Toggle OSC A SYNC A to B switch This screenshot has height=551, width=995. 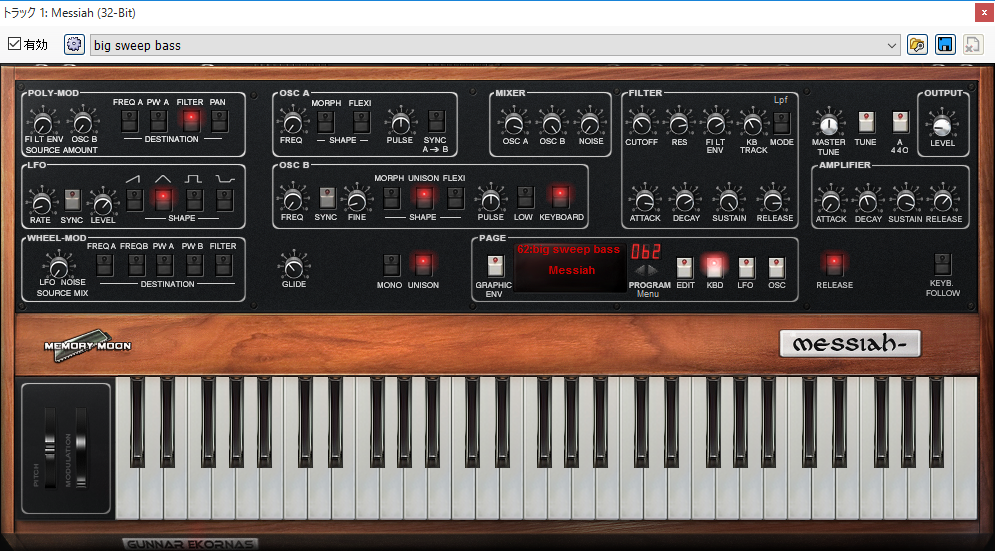436,121
